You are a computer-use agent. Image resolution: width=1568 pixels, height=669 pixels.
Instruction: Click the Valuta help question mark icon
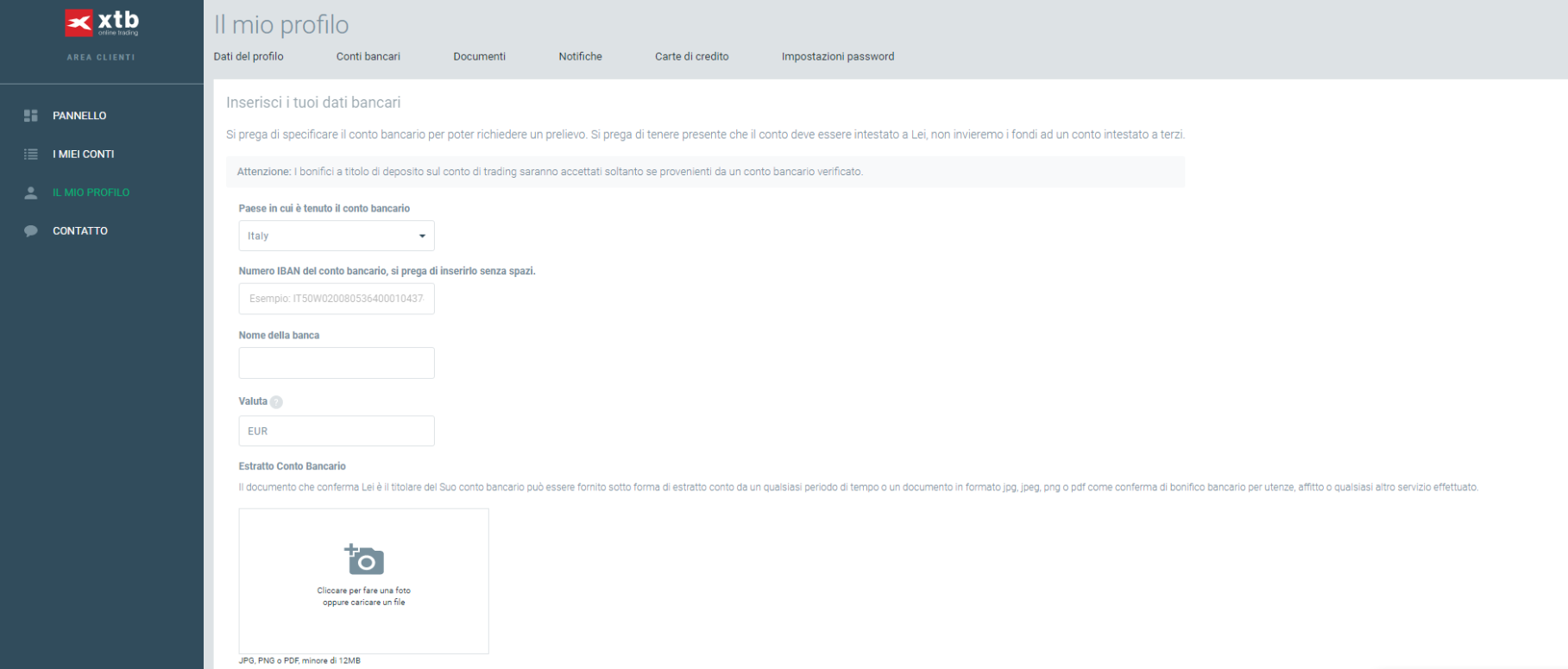(x=276, y=402)
